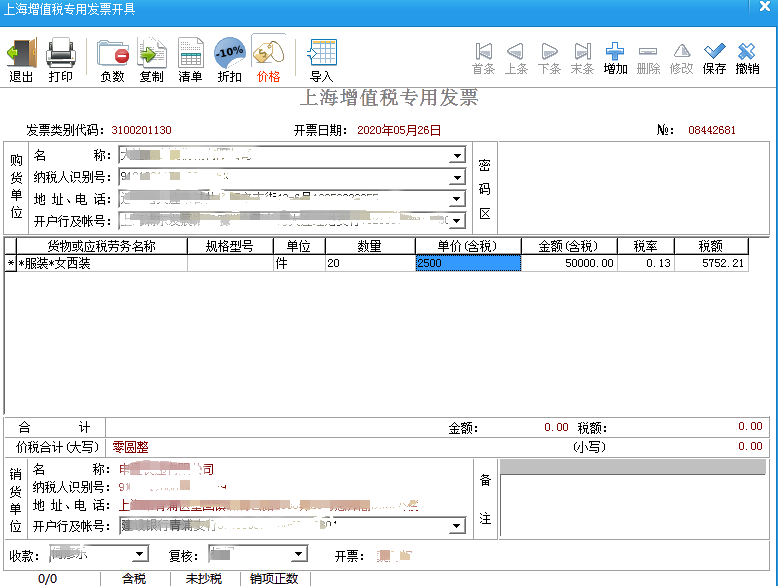This screenshot has width=778, height=586.
Task: Click the 退出 exit door icon
Action: click(21, 60)
